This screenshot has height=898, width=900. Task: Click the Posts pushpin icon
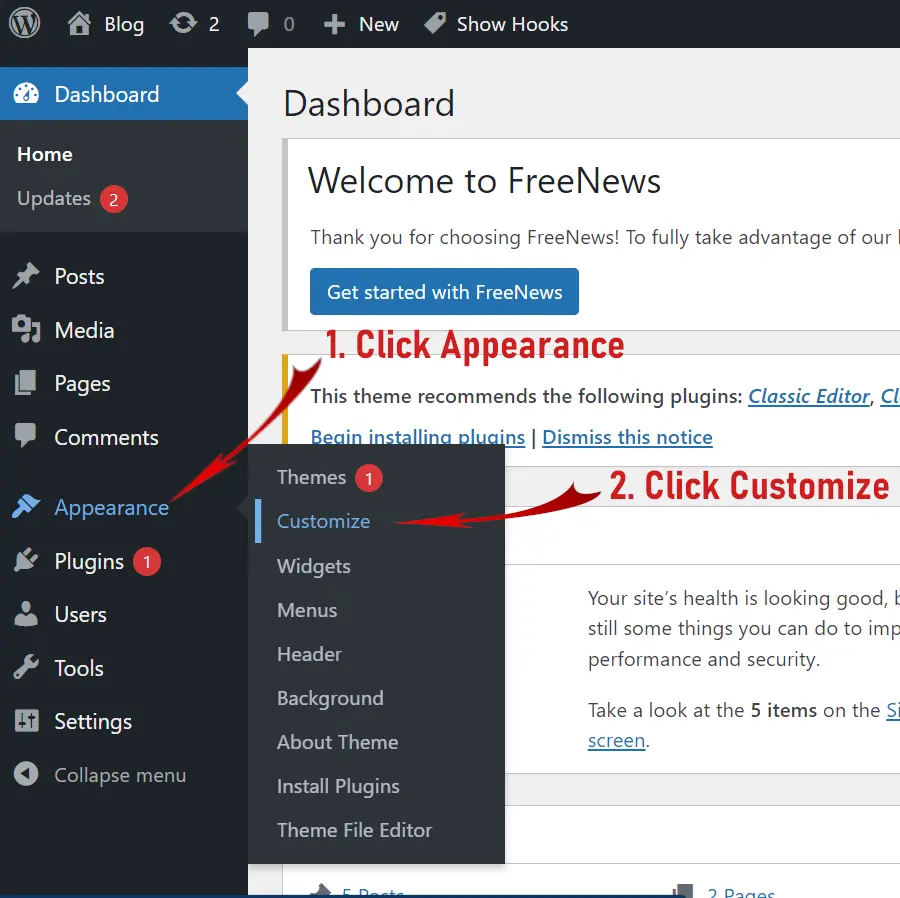click(x=26, y=276)
